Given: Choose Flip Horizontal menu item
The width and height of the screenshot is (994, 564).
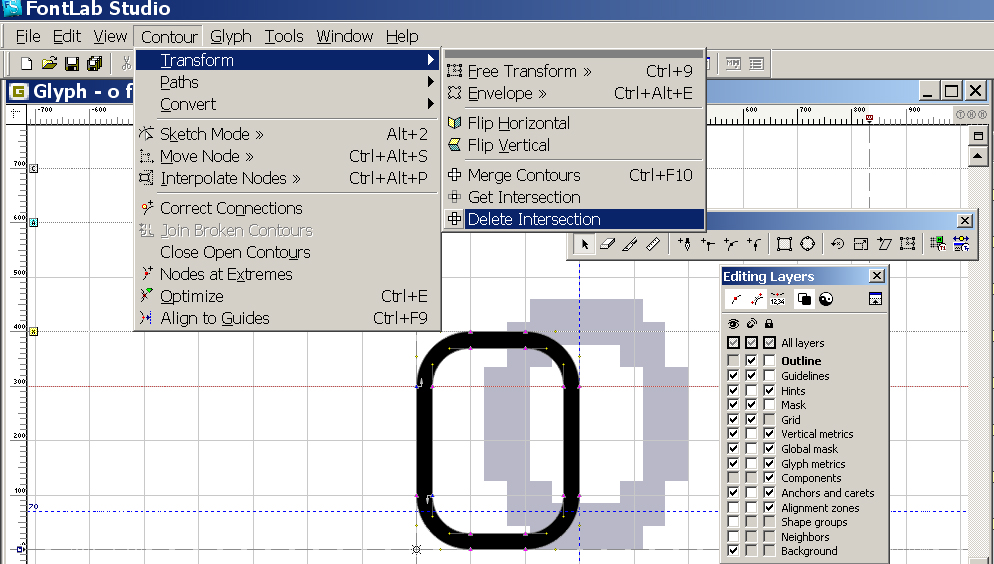Looking at the screenshot, I should pos(574,123).
